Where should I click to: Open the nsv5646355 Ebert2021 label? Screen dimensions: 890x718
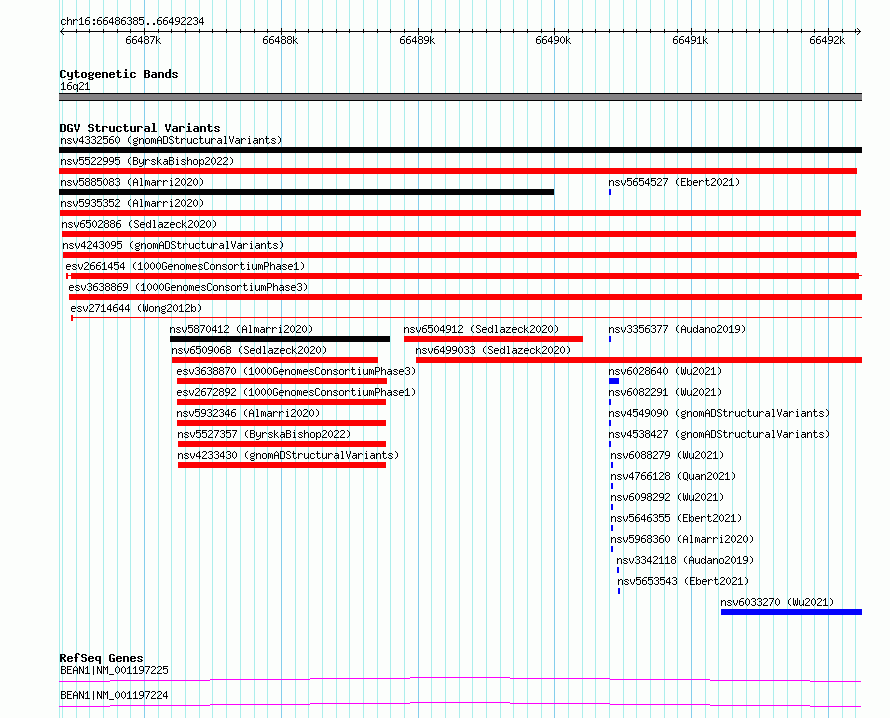(677, 518)
